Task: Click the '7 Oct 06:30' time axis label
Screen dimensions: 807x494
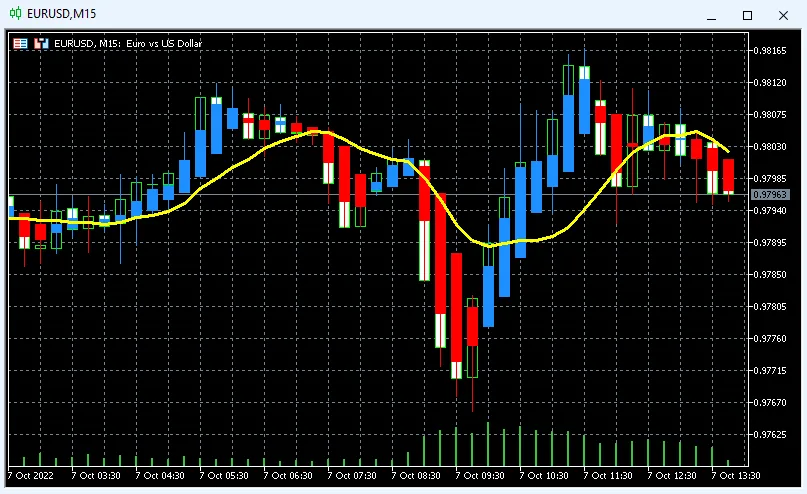Action: (x=288, y=475)
